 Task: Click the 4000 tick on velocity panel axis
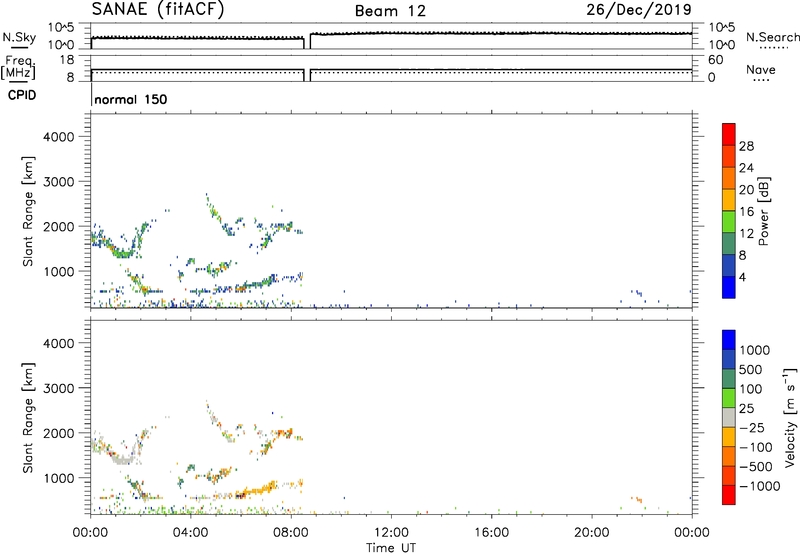pos(59,343)
